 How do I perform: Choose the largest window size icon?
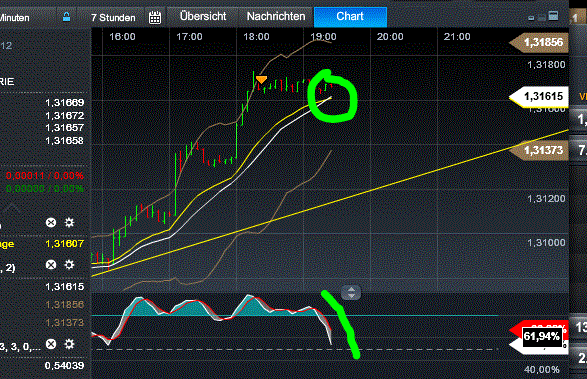pos(553,16)
